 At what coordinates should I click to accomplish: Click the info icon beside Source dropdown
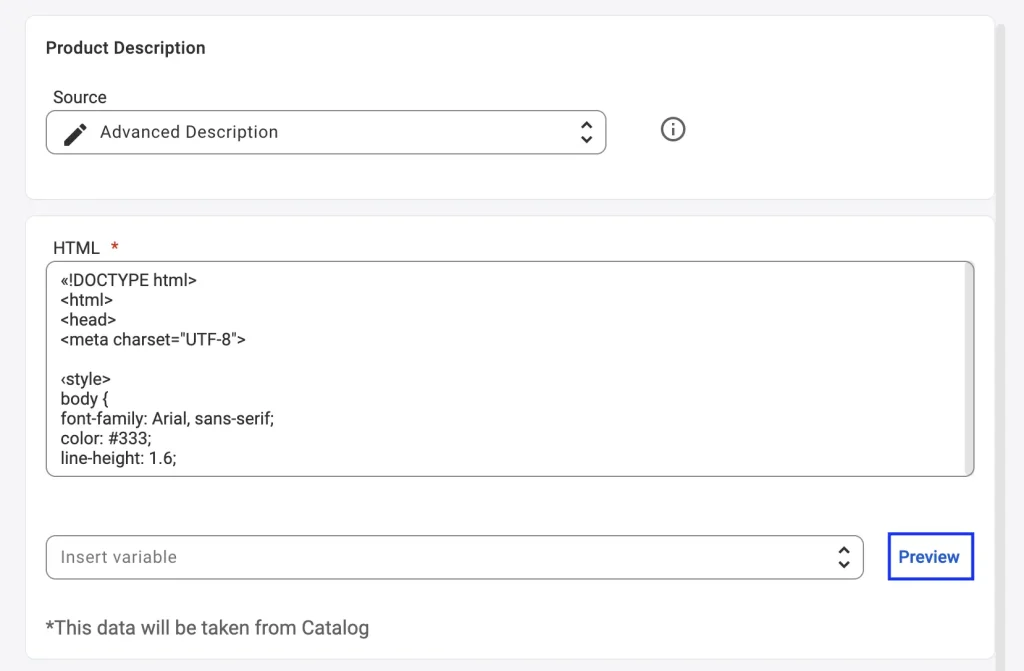(673, 130)
